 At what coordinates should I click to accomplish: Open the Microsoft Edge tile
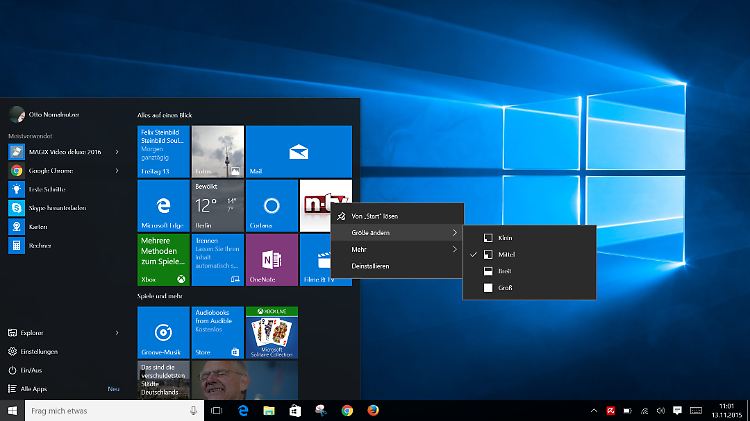click(x=163, y=205)
